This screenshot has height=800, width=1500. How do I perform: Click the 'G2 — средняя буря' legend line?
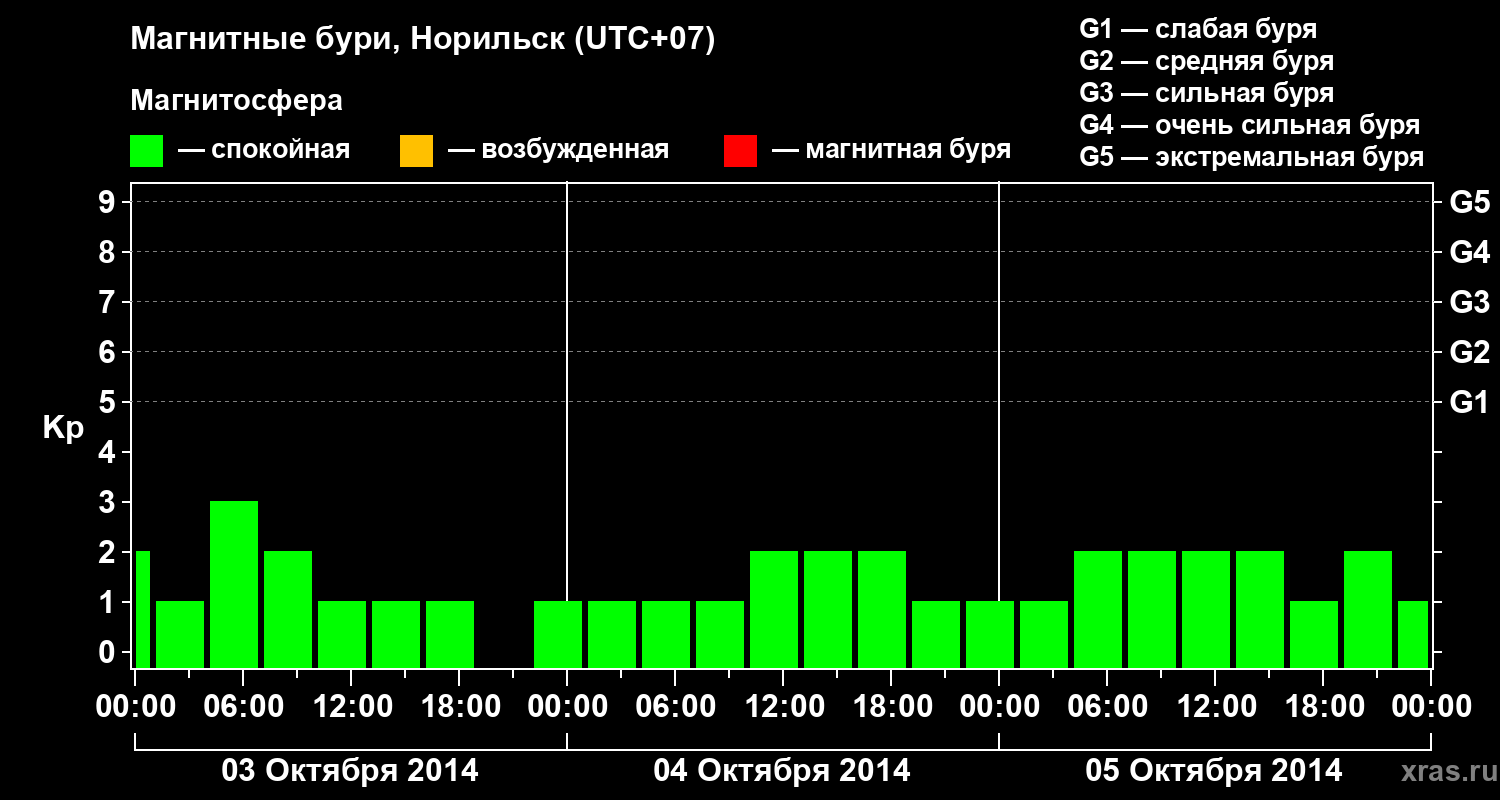pyautogui.click(x=1207, y=61)
